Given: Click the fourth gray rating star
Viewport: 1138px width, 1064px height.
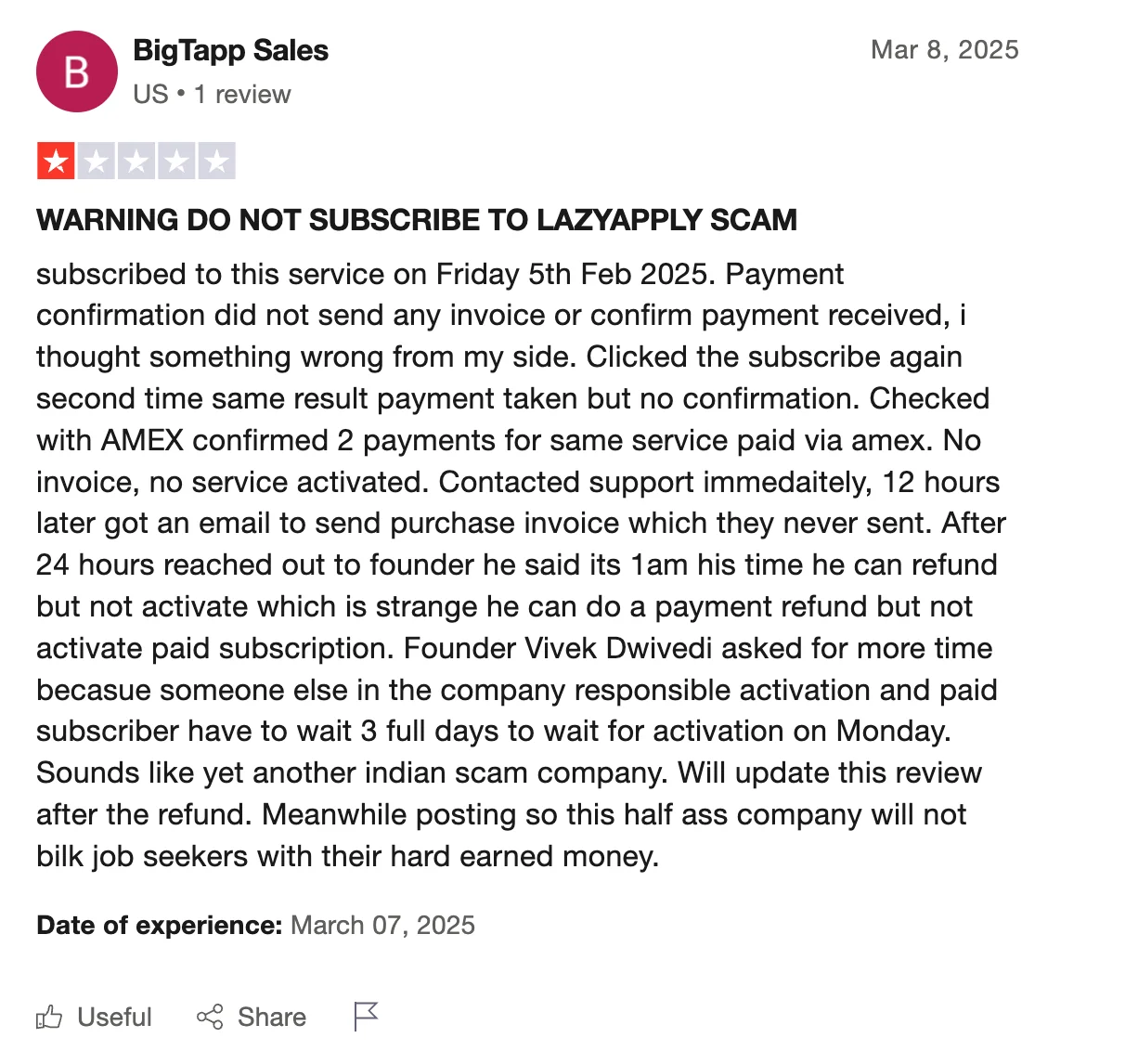Looking at the screenshot, I should coord(176,162).
